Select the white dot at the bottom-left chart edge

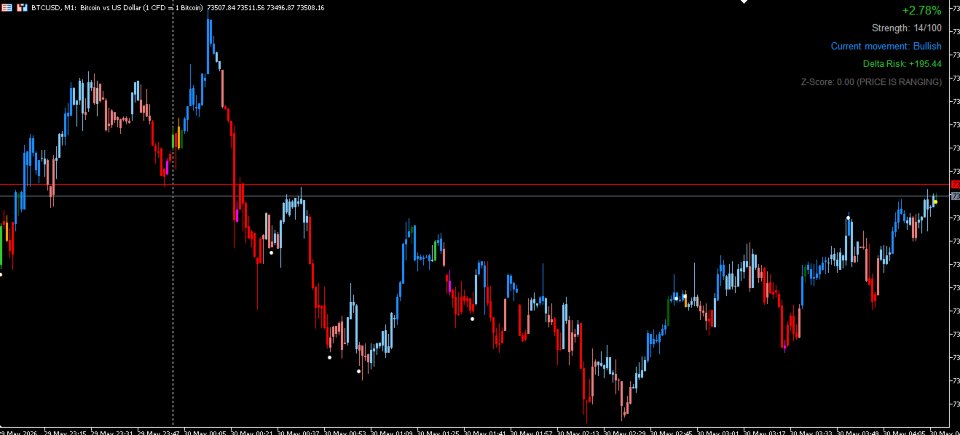(x=1, y=274)
